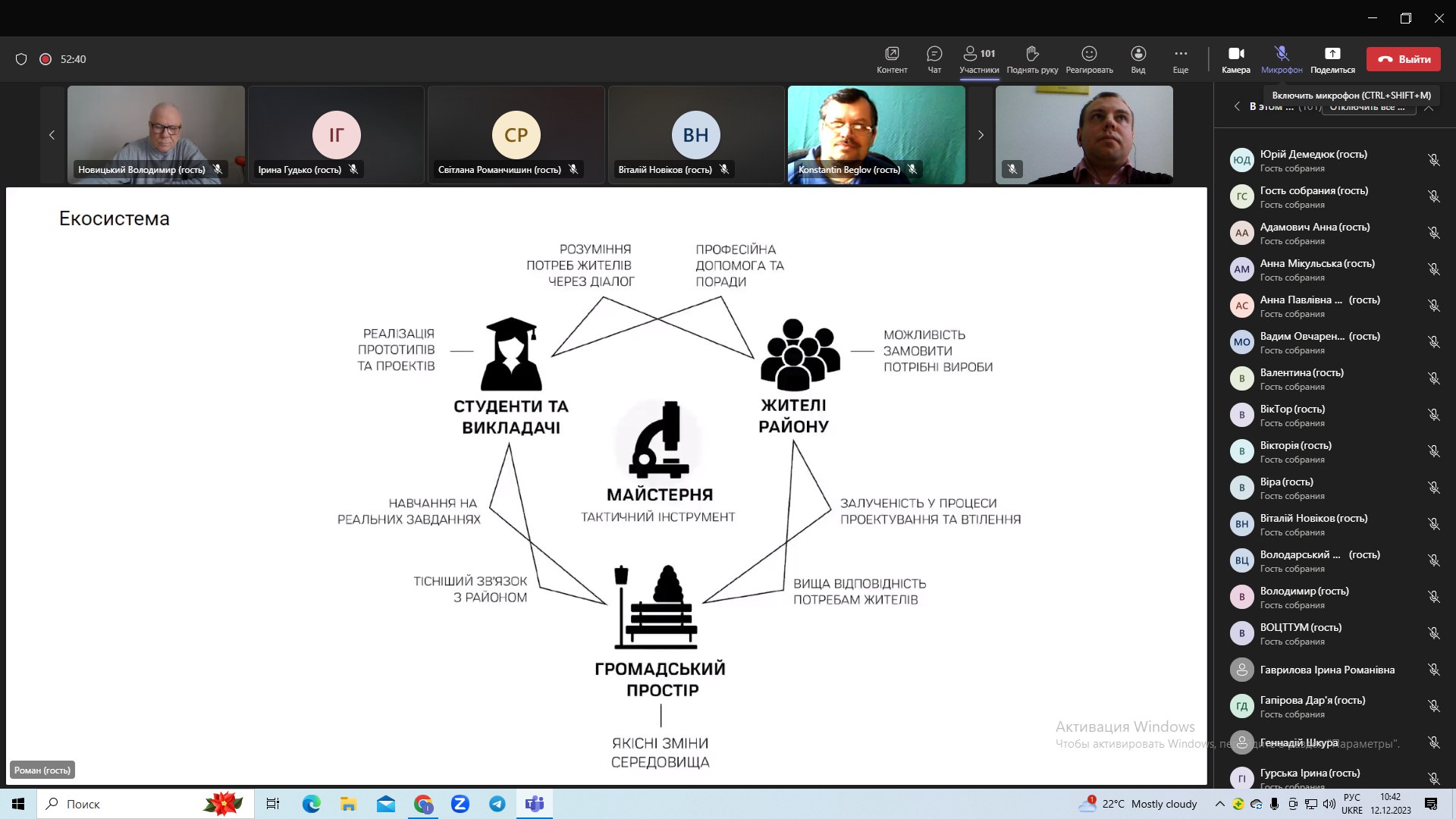Open the Еще (more options) menu
This screenshot has height=819, width=1456.
pyautogui.click(x=1180, y=54)
